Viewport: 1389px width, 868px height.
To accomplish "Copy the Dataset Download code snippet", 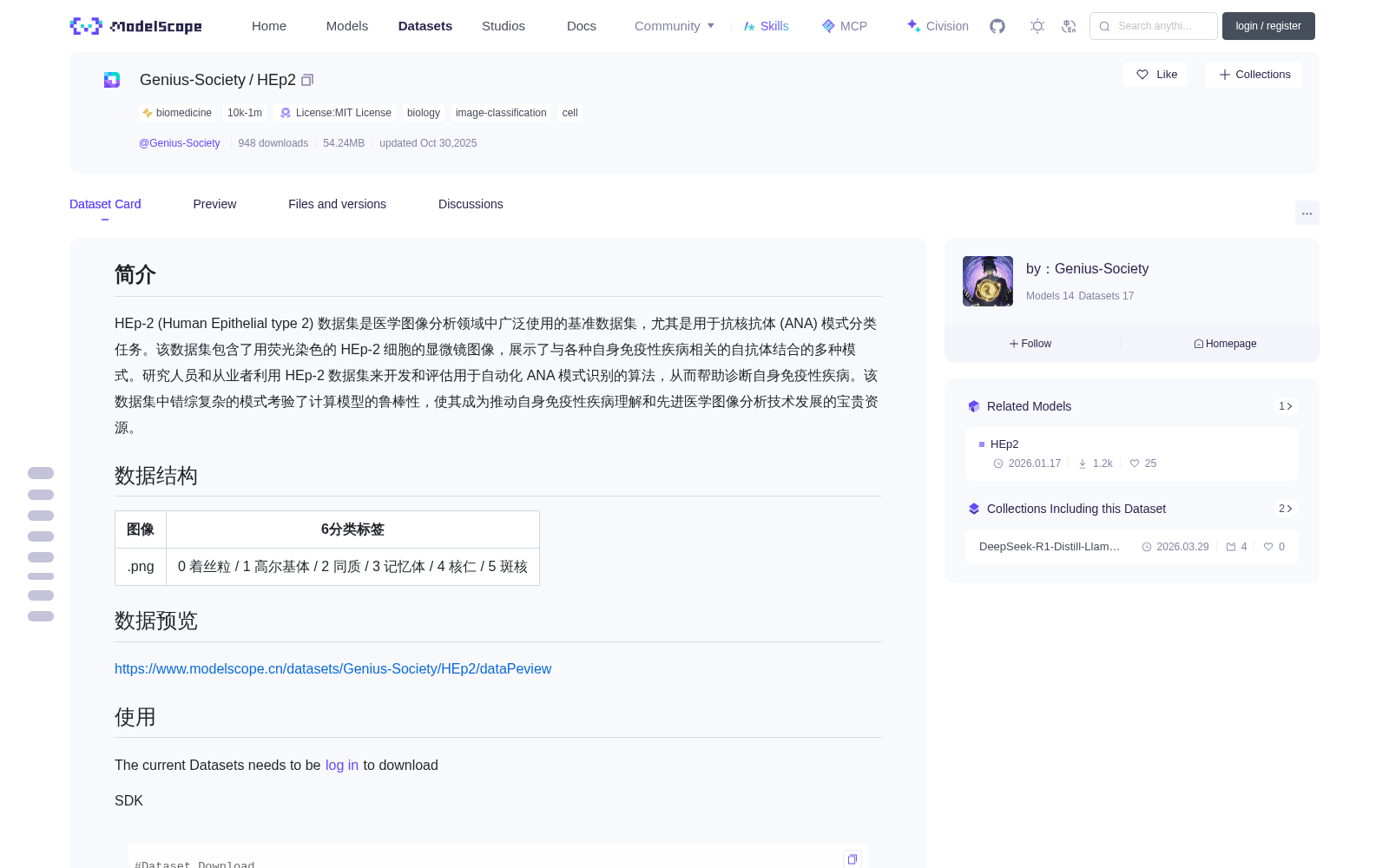I will pos(852,859).
